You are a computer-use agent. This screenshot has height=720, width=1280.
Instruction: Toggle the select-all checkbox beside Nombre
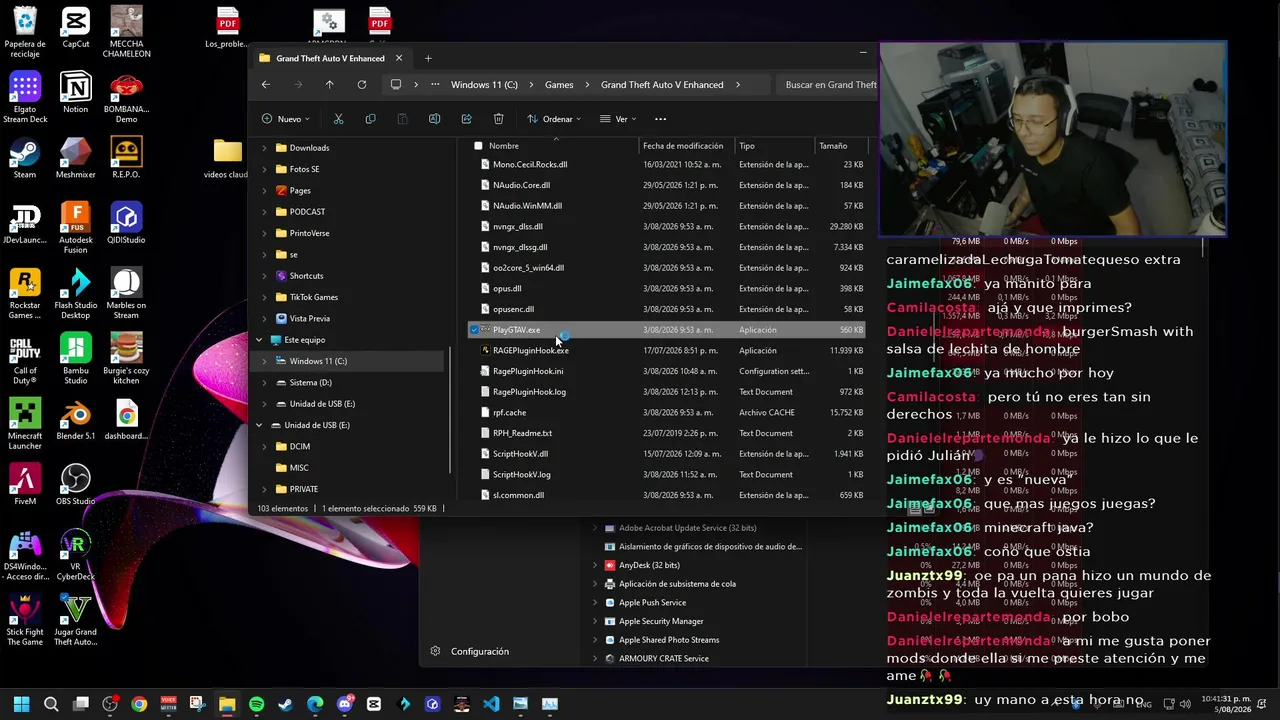tap(478, 146)
